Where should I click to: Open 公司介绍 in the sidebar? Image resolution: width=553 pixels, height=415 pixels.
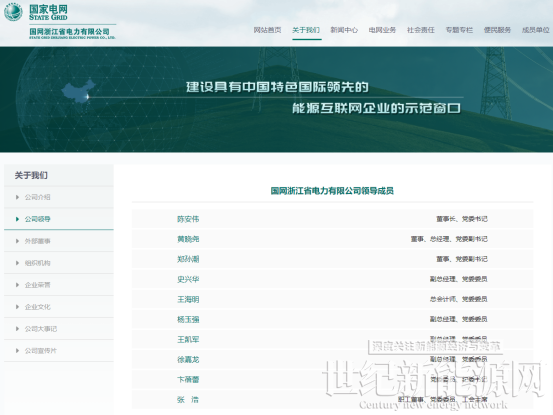click(x=37, y=197)
